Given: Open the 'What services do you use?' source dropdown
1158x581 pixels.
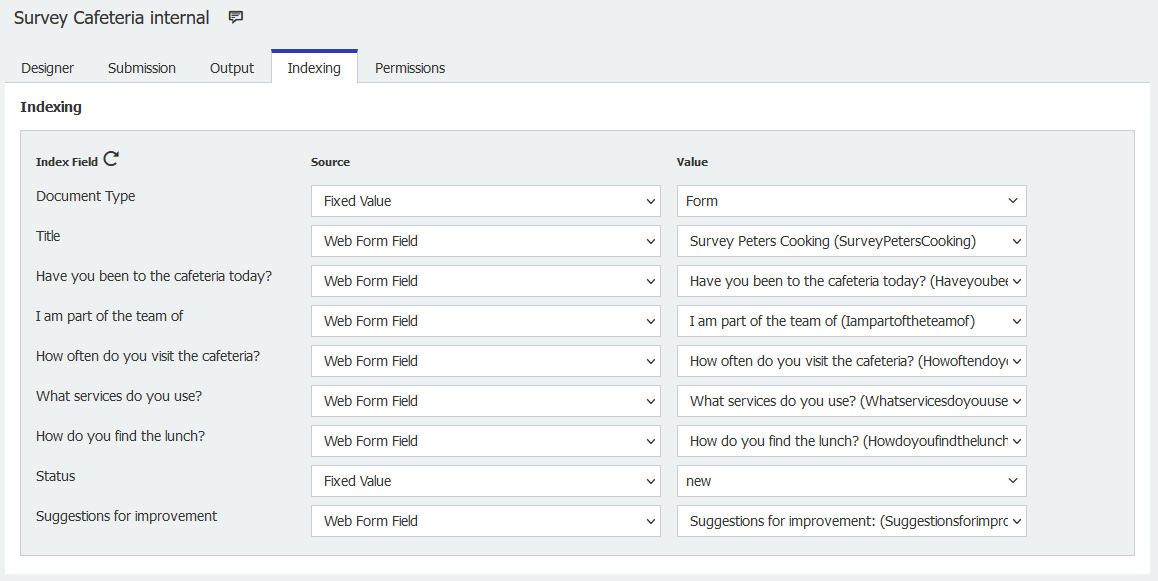Looking at the screenshot, I should tap(485, 400).
